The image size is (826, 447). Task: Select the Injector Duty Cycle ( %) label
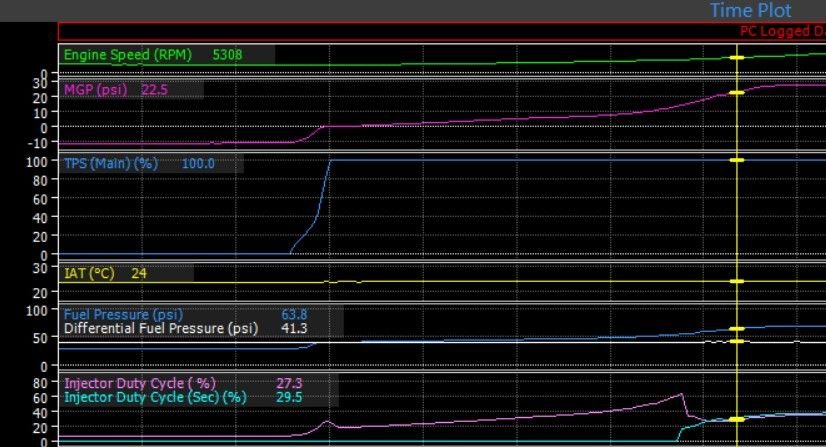pos(140,383)
